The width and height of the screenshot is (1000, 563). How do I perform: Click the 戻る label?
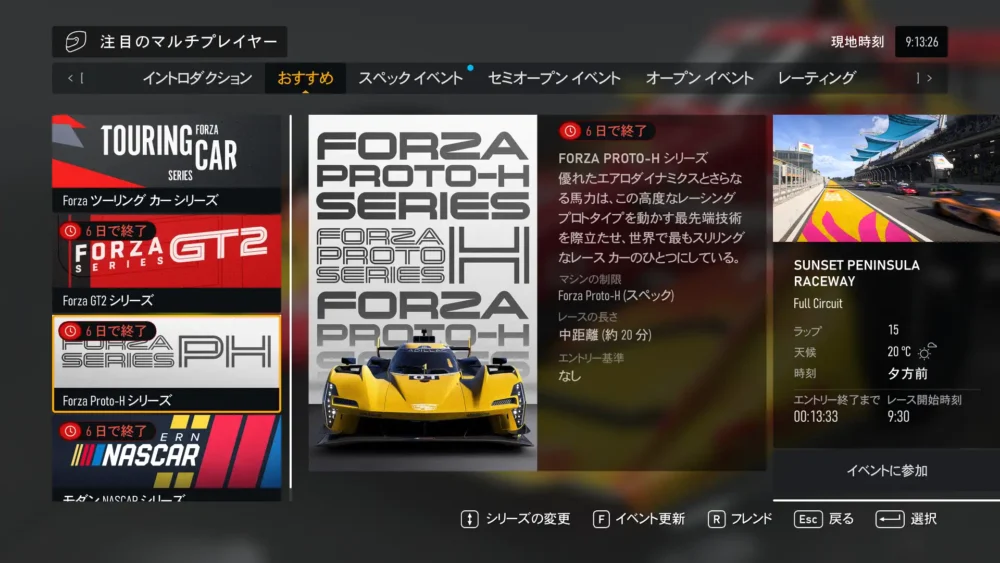tap(841, 519)
